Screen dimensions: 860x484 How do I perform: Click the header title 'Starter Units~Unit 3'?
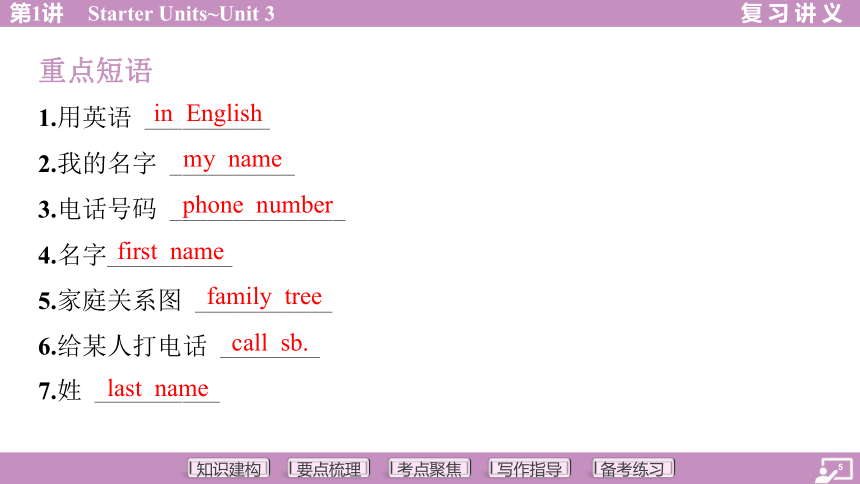181,14
